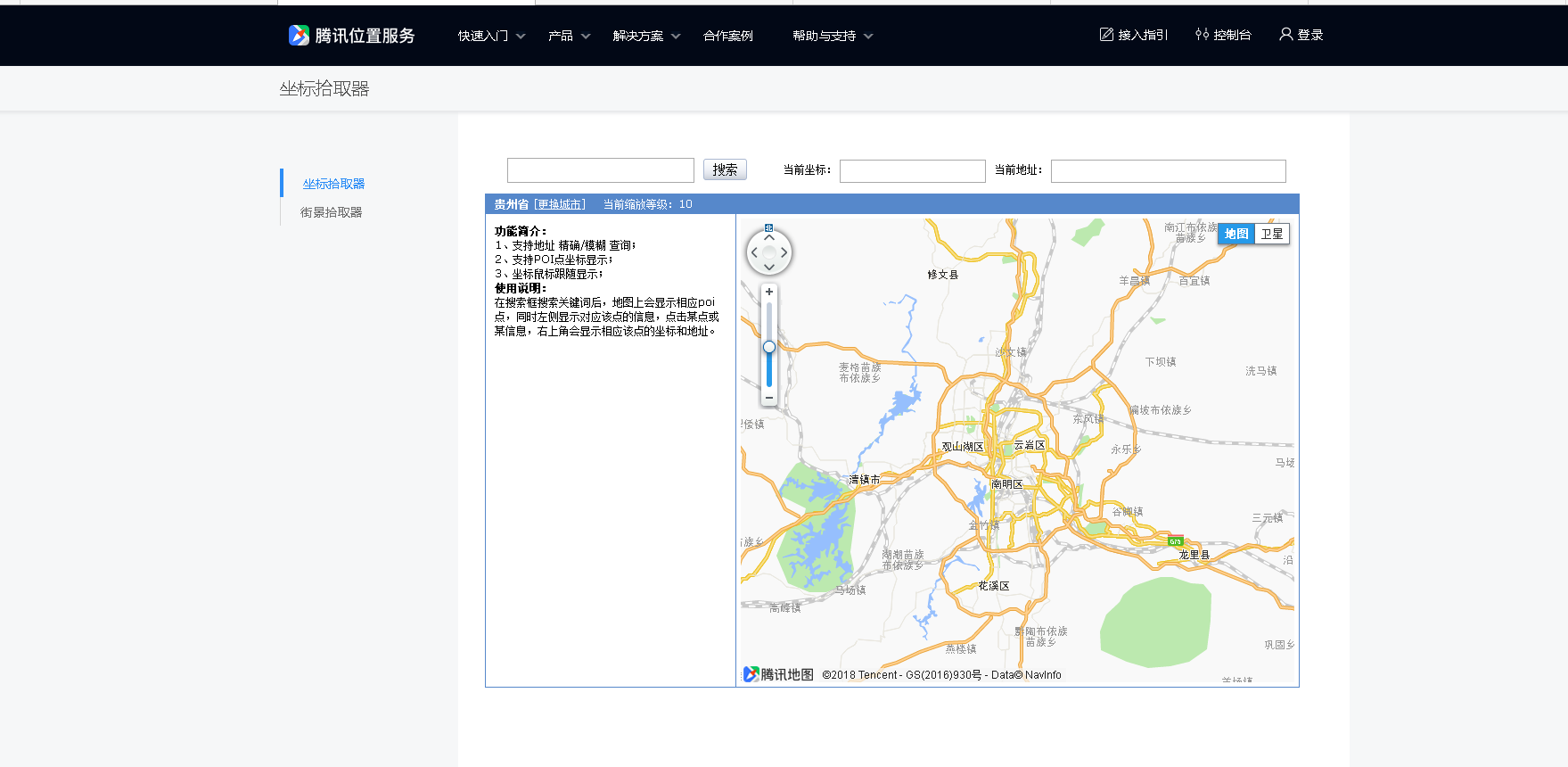Focus the 当前坐标 coordinate field
This screenshot has height=767, width=1568.
coord(912,171)
